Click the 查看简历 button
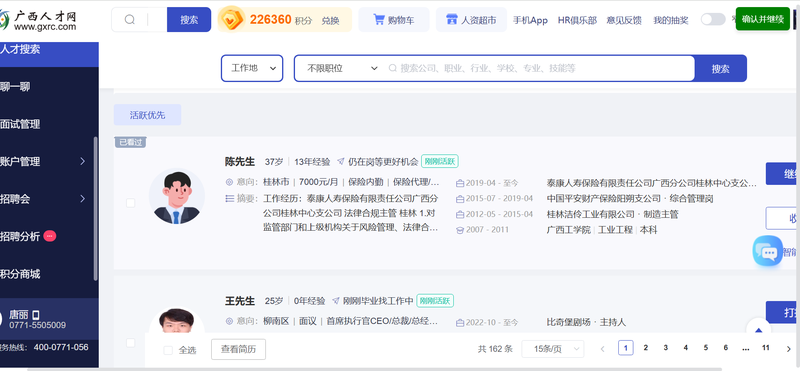 pos(238,349)
